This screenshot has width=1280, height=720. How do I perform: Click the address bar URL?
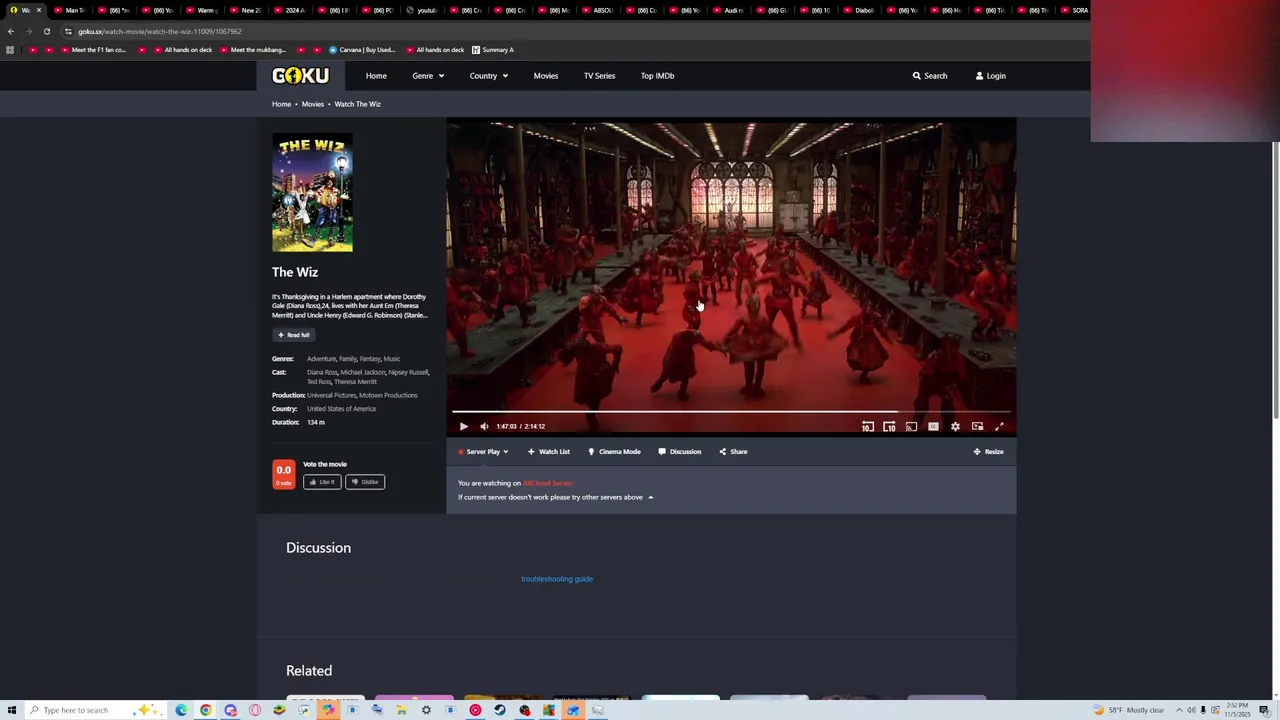160,31
